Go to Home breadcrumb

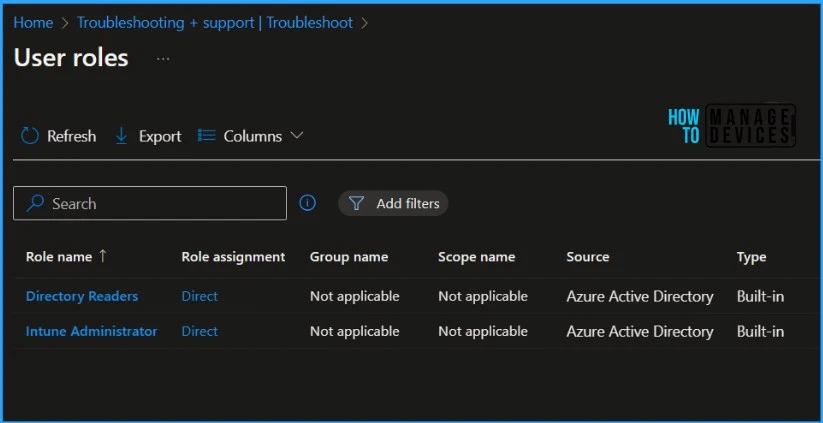point(33,23)
